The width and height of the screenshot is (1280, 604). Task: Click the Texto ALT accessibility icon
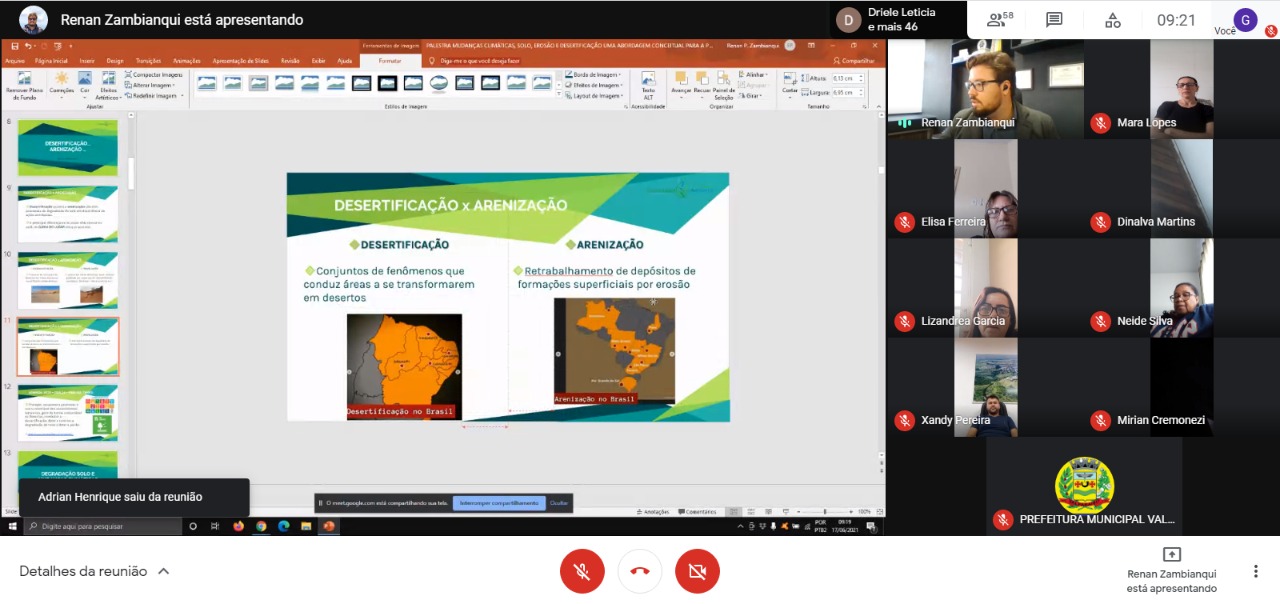[x=648, y=85]
